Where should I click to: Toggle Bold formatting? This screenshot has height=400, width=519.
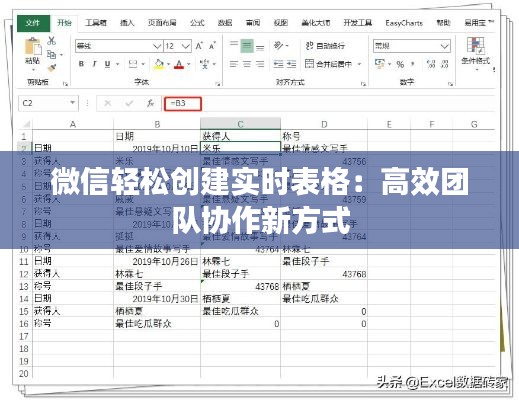[81, 64]
